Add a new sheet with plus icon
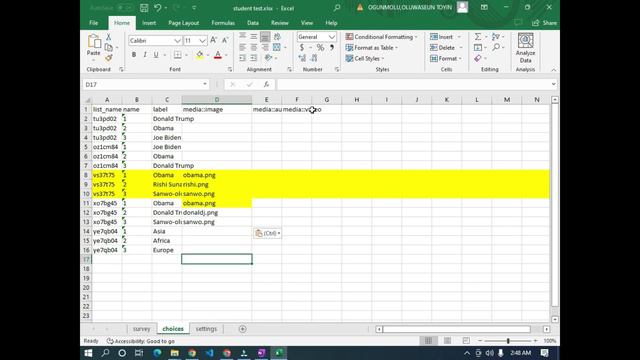The height and width of the screenshot is (360, 640). [x=242, y=329]
